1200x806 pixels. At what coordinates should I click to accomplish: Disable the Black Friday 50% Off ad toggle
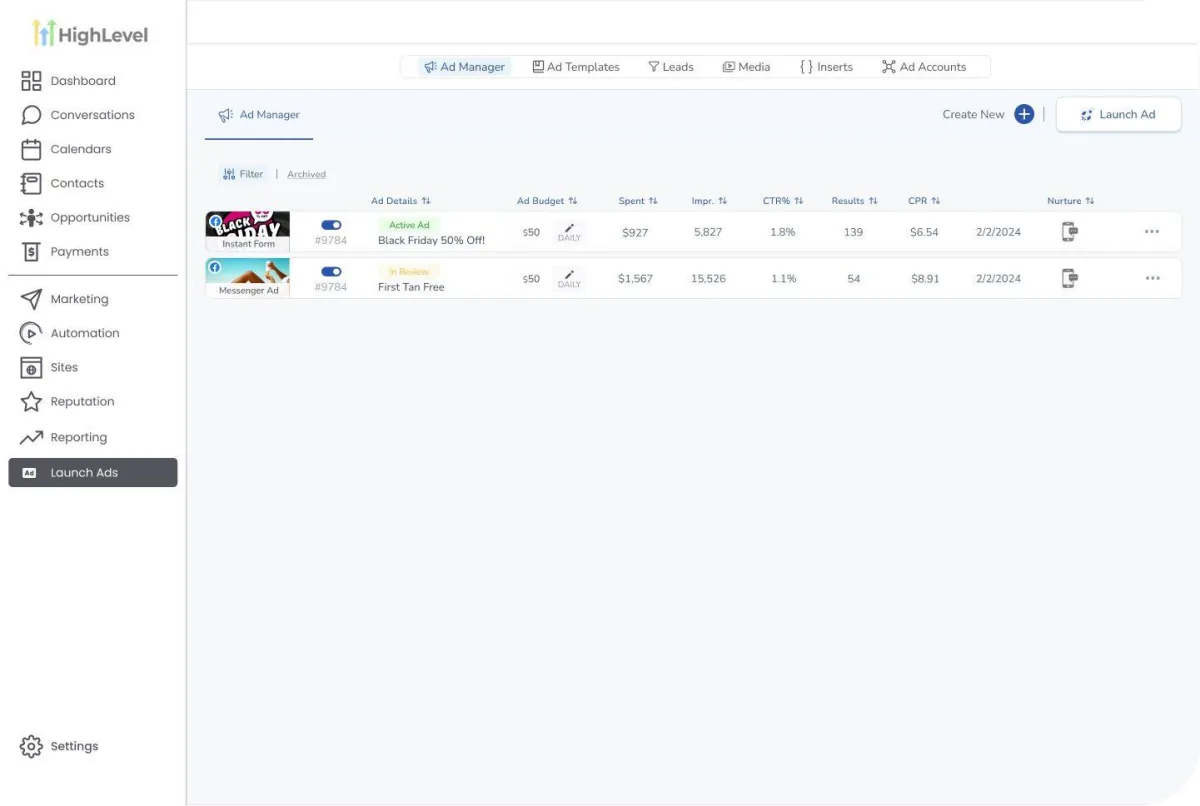tap(330, 224)
